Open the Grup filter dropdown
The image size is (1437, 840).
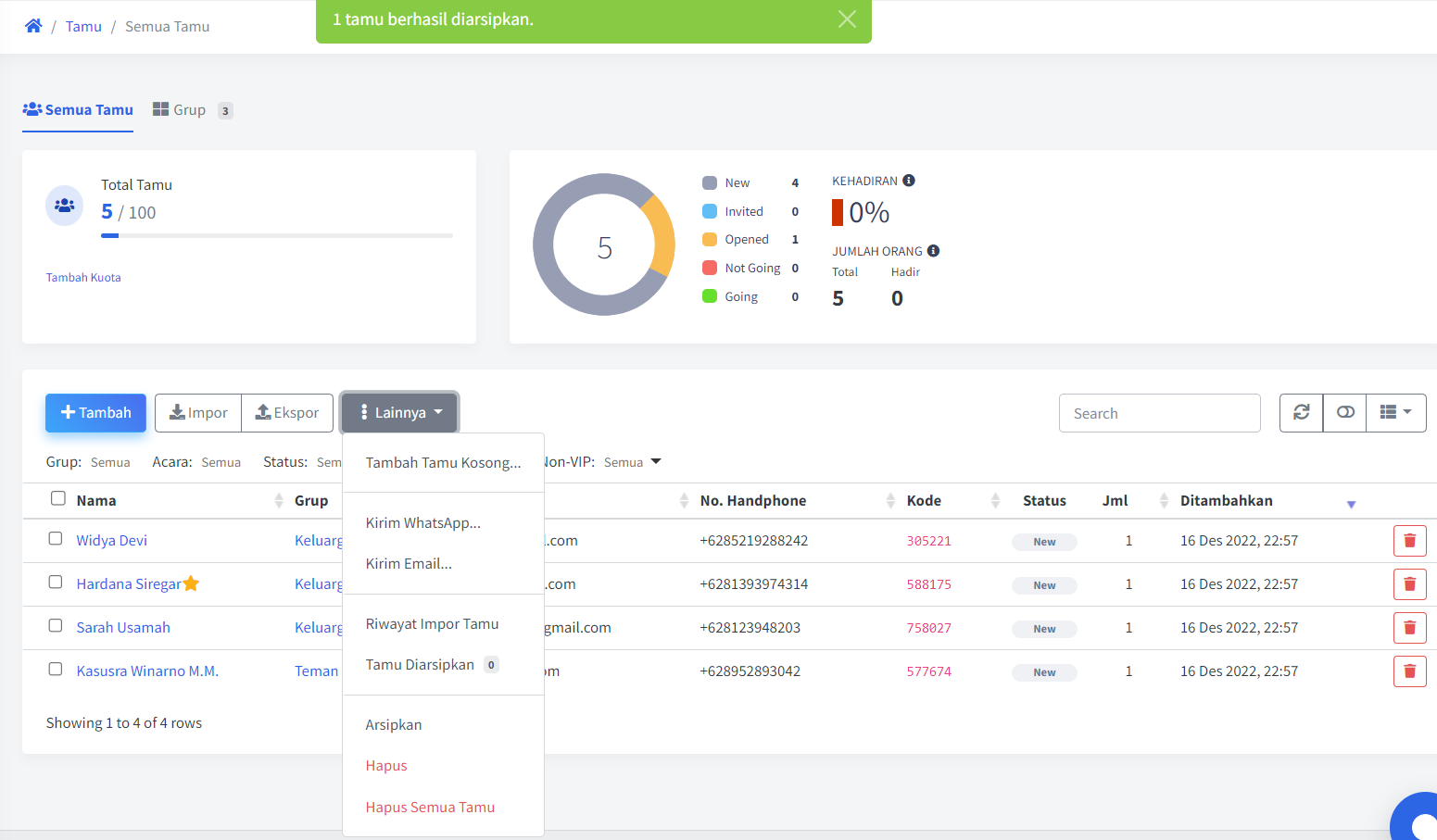pyautogui.click(x=110, y=462)
